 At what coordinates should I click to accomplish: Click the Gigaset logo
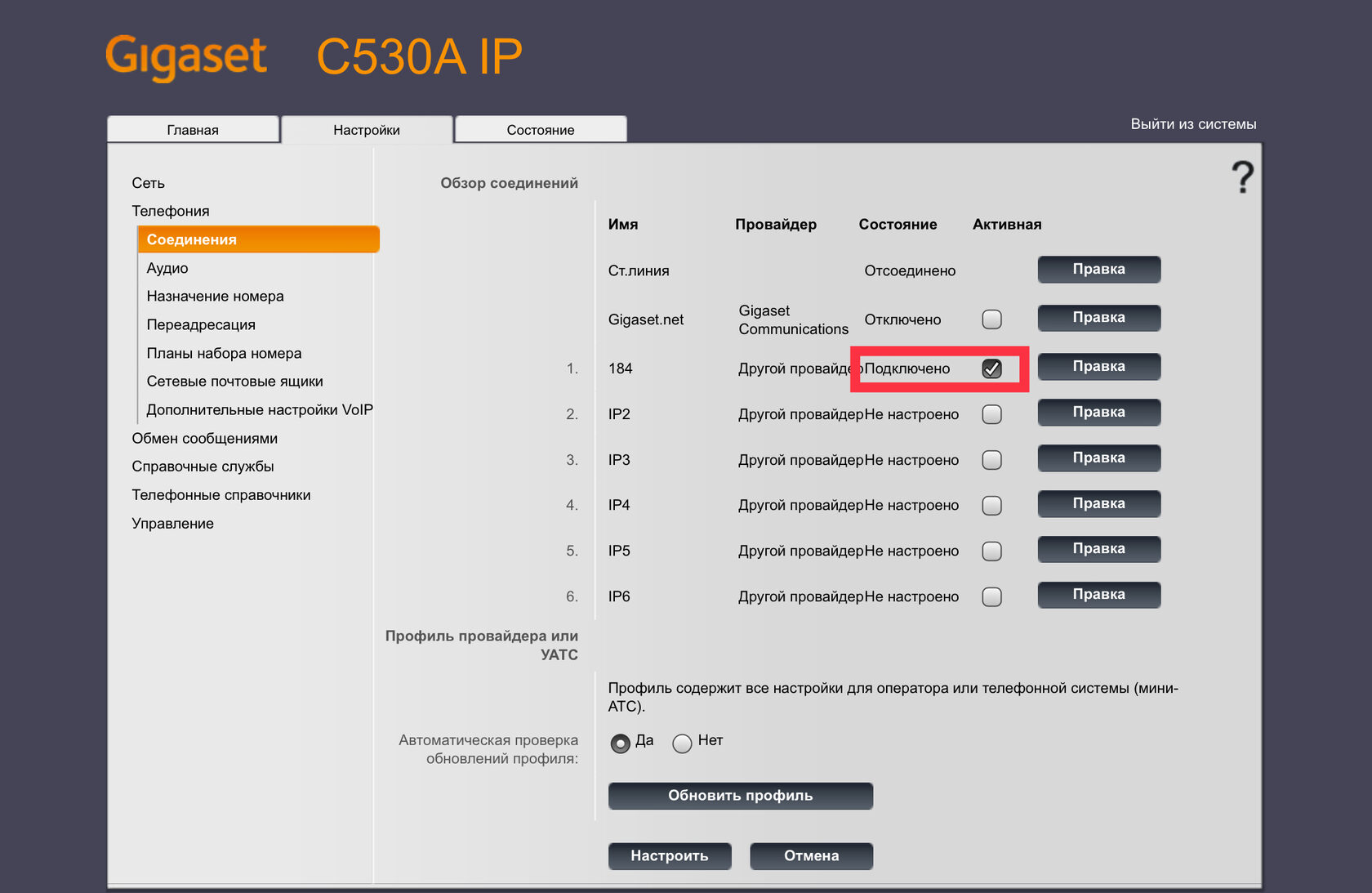[186, 56]
